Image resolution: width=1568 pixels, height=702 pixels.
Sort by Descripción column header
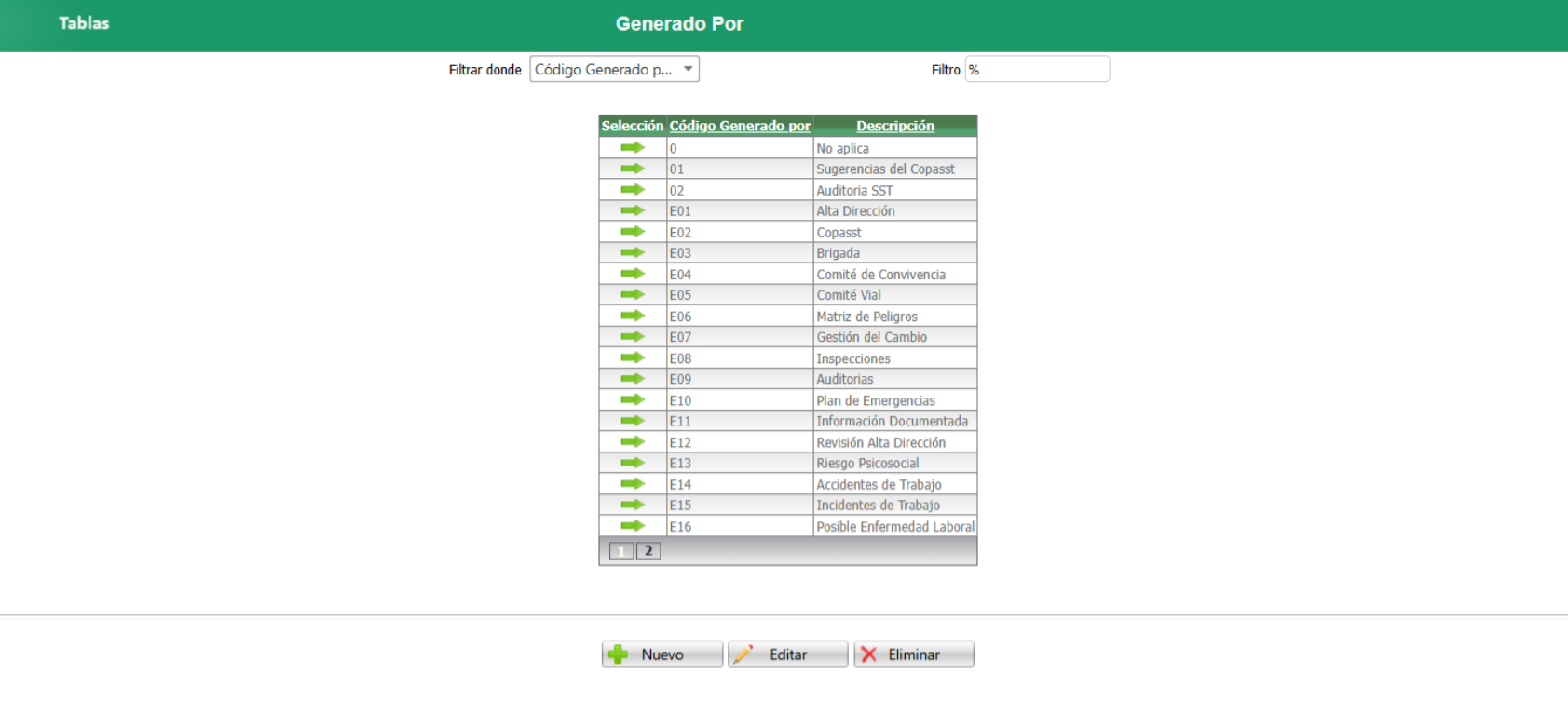895,126
